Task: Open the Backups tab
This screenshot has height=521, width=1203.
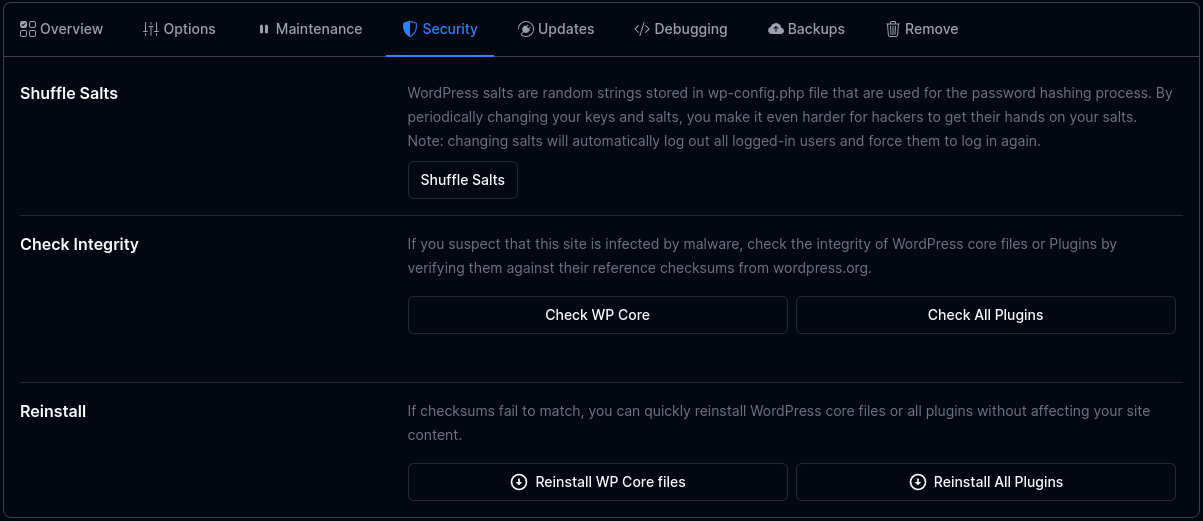Action: point(806,29)
